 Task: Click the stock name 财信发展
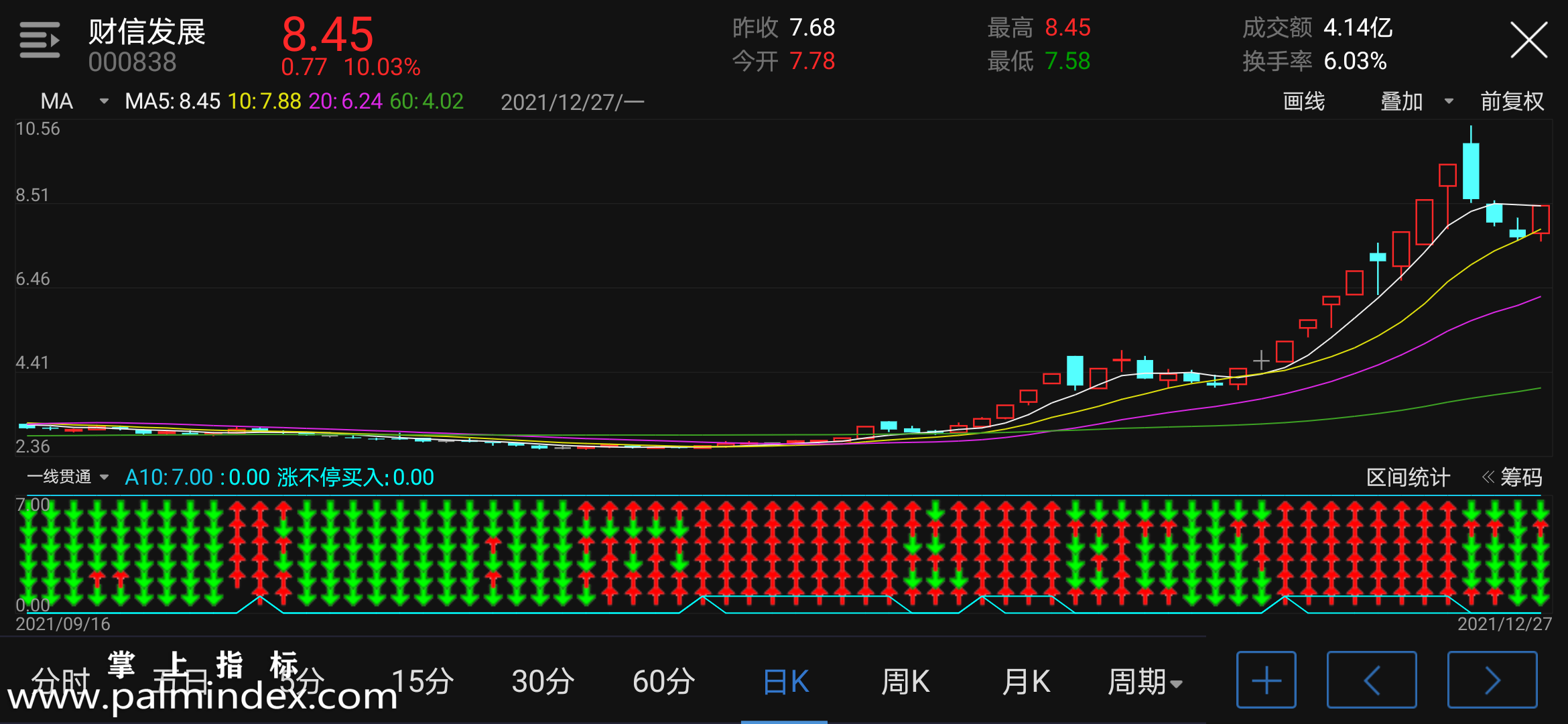[x=147, y=32]
